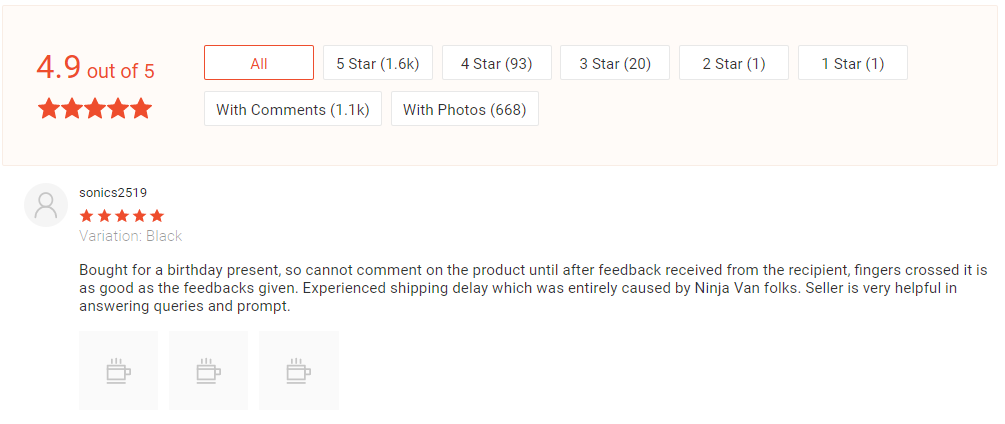
Task: Show only 3 Star (20) reviews
Action: (614, 63)
